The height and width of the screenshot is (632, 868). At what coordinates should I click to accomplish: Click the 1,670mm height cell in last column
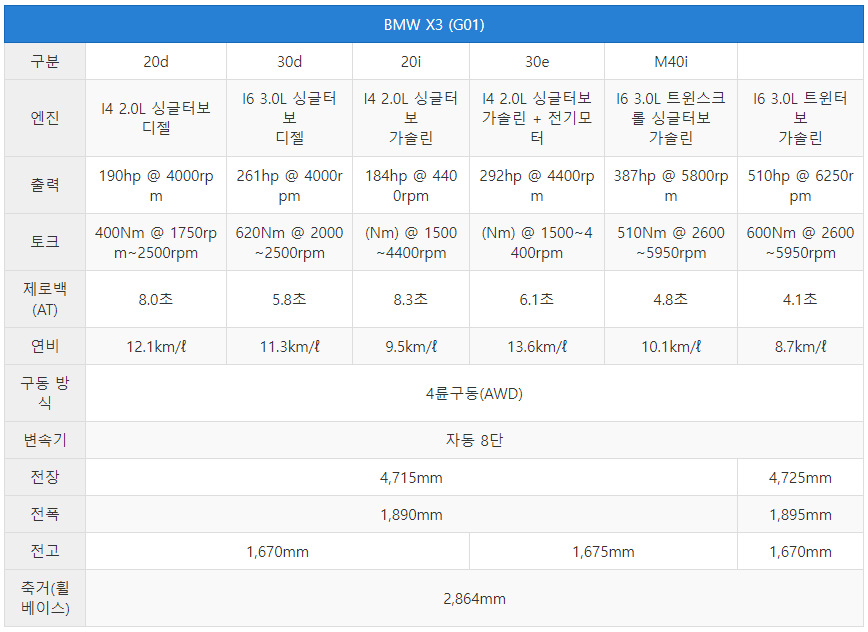(800, 551)
